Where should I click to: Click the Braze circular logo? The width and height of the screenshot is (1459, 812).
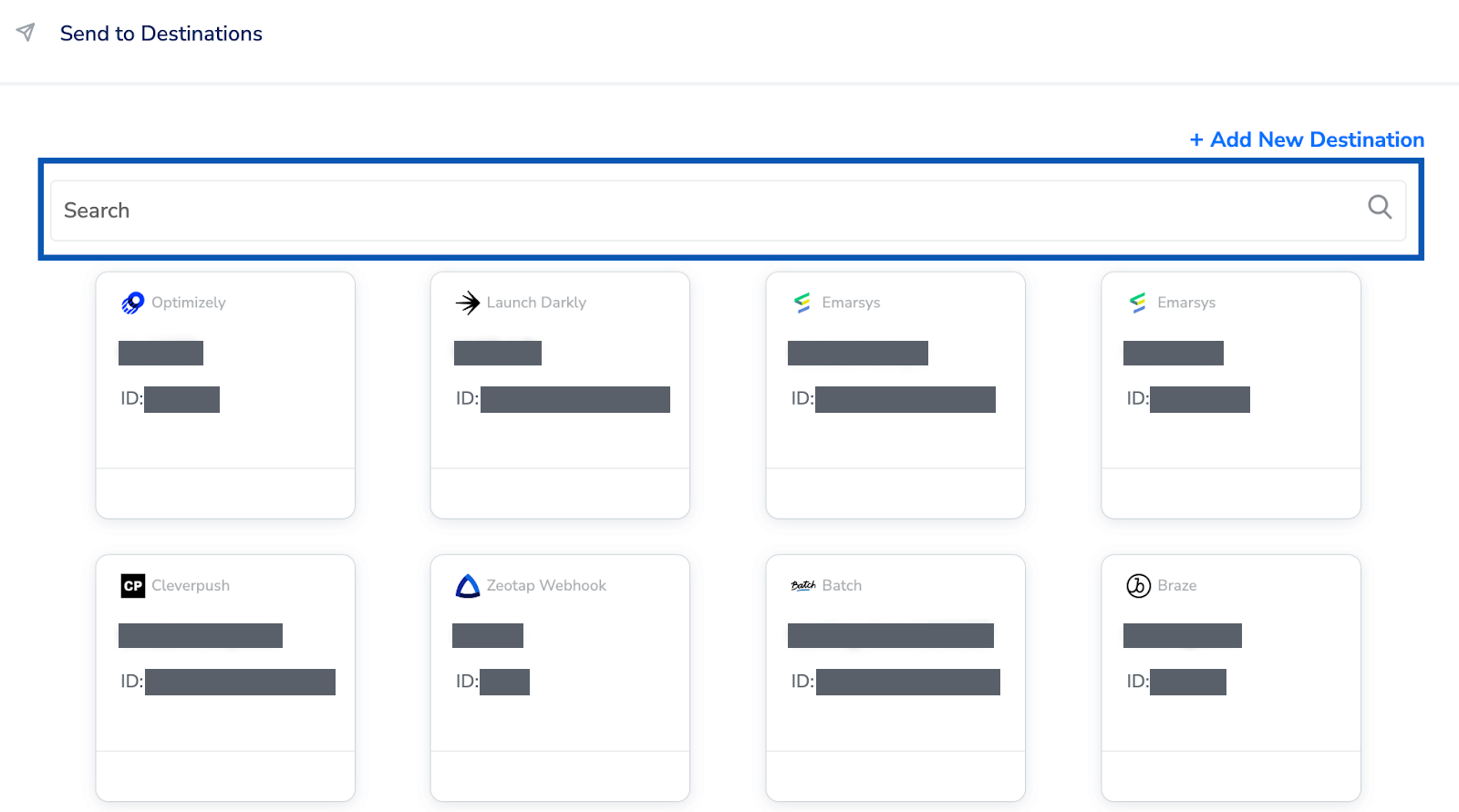pyautogui.click(x=1139, y=586)
